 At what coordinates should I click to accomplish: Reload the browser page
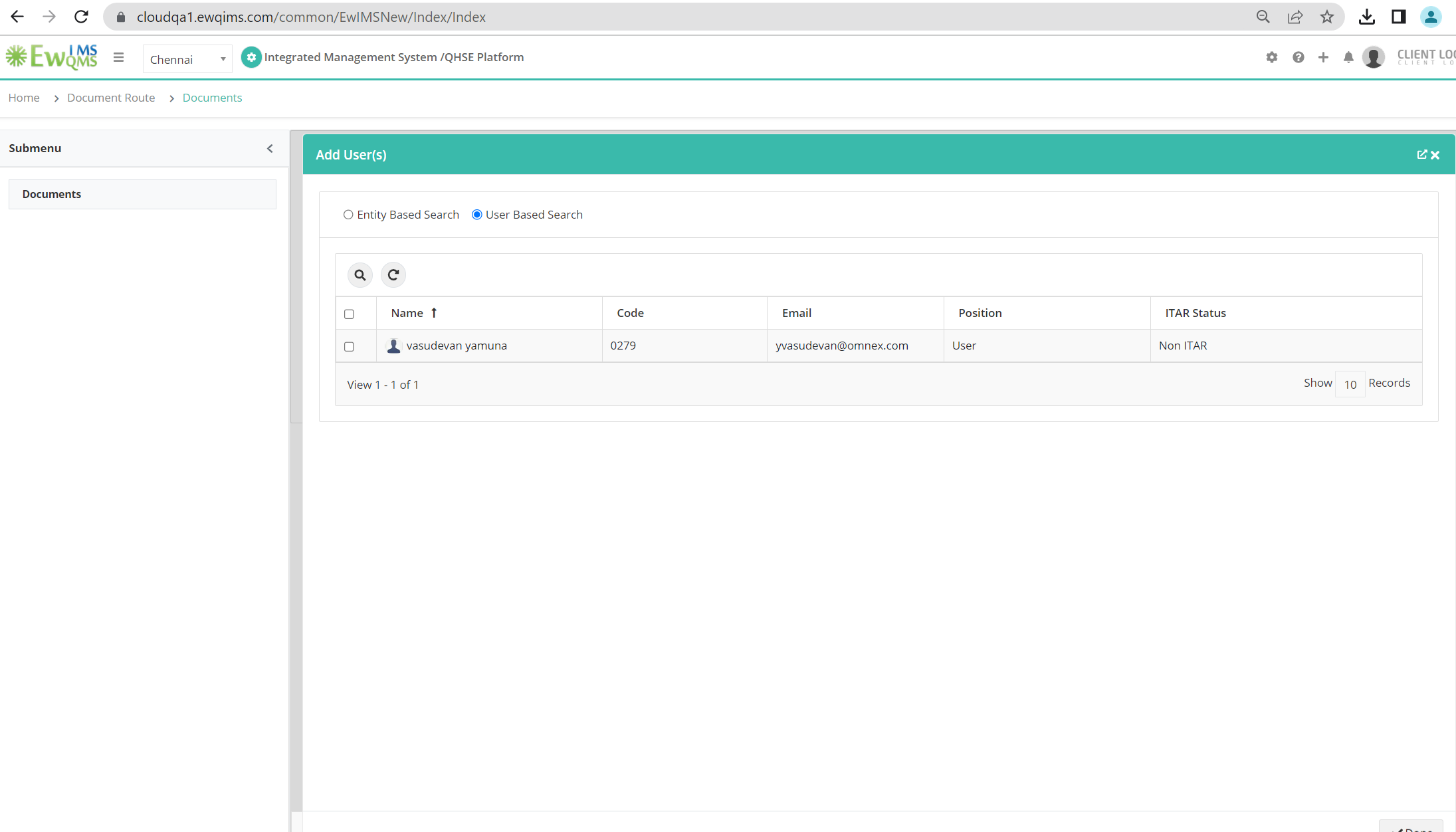point(81,17)
